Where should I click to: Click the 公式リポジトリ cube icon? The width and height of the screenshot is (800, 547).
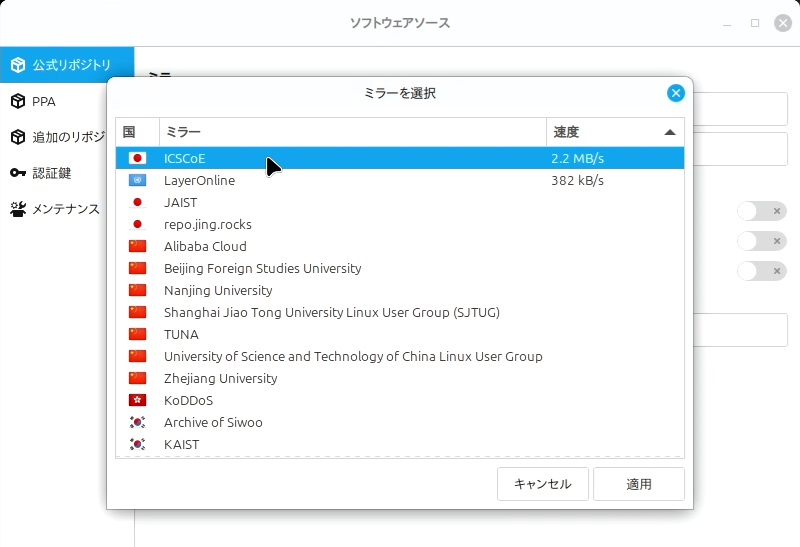(x=17, y=65)
